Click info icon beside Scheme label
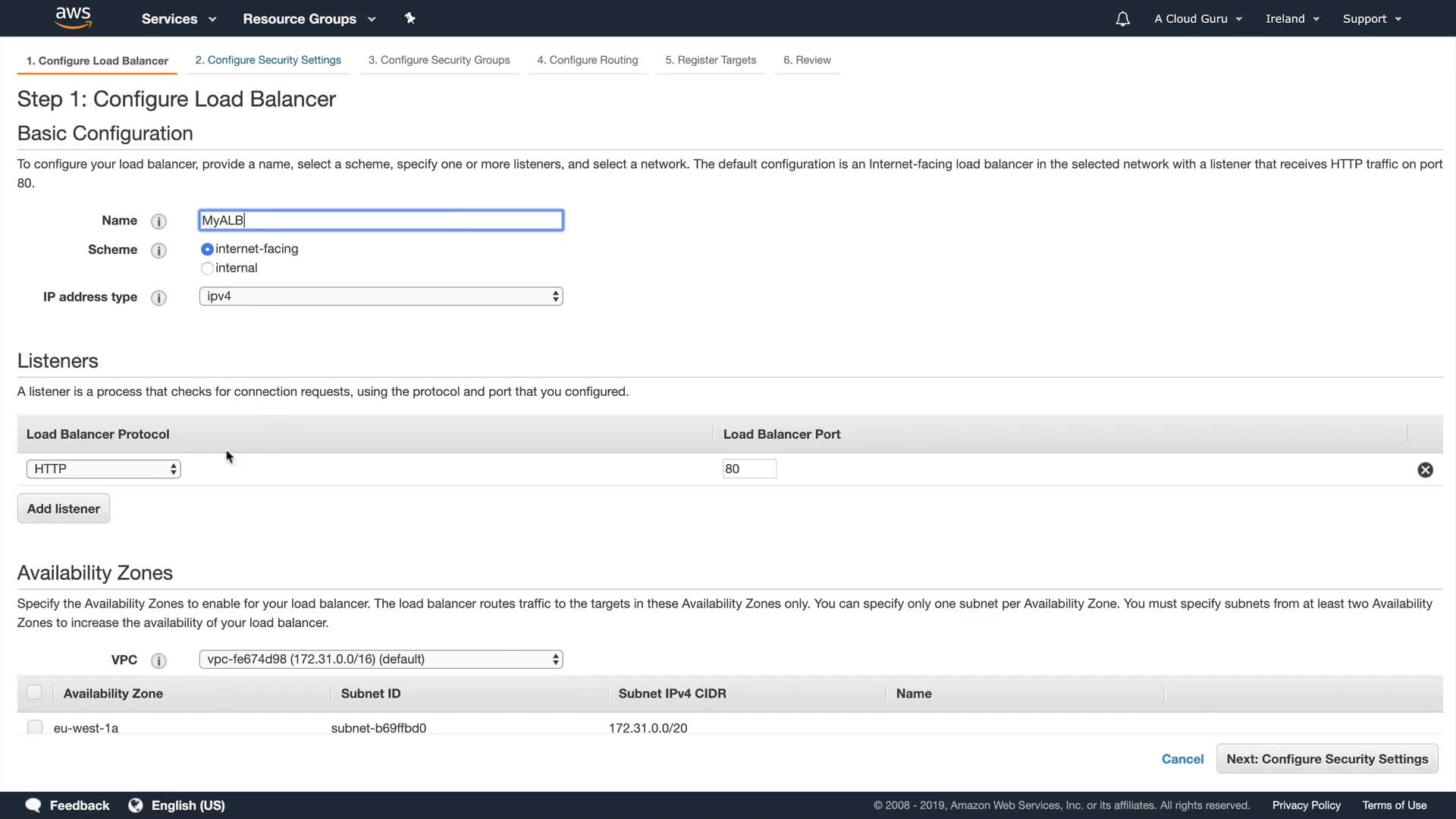 pyautogui.click(x=158, y=250)
